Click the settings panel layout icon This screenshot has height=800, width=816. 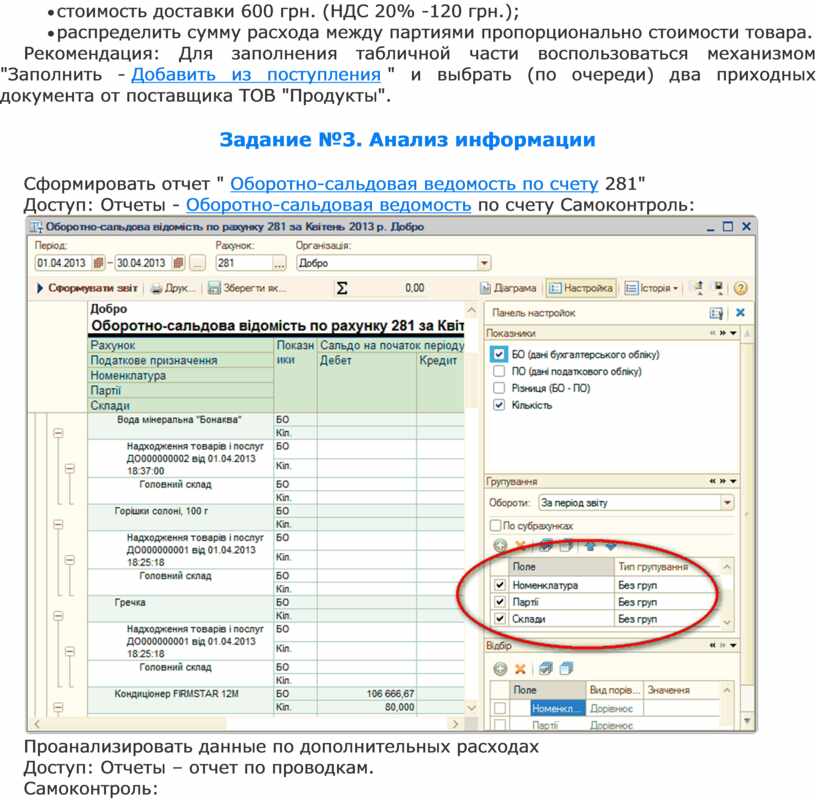point(716,313)
